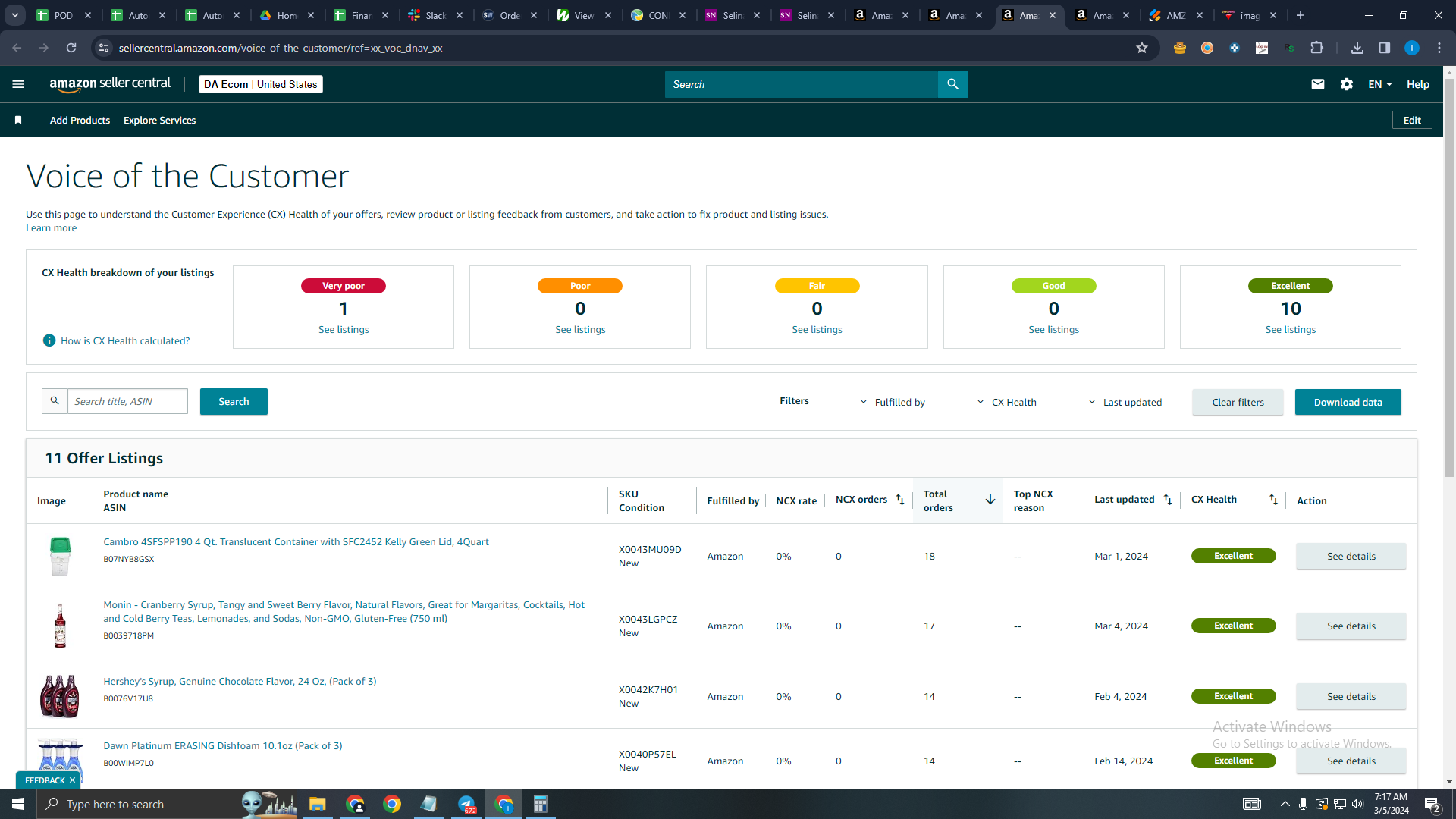Viewport: 1456px width, 819px height.
Task: Bookmark this page with the star icon
Action: [1142, 48]
